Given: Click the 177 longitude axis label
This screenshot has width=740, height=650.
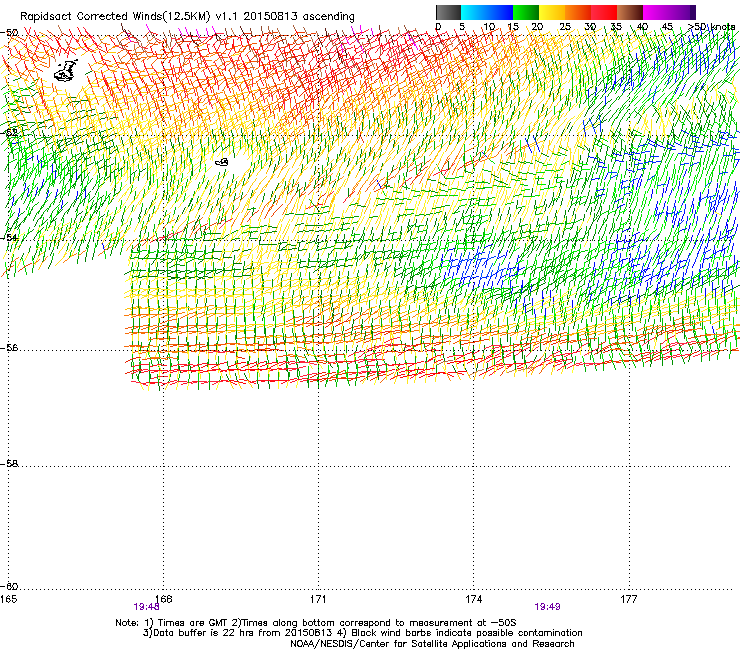Looking at the screenshot, I should point(629,599).
